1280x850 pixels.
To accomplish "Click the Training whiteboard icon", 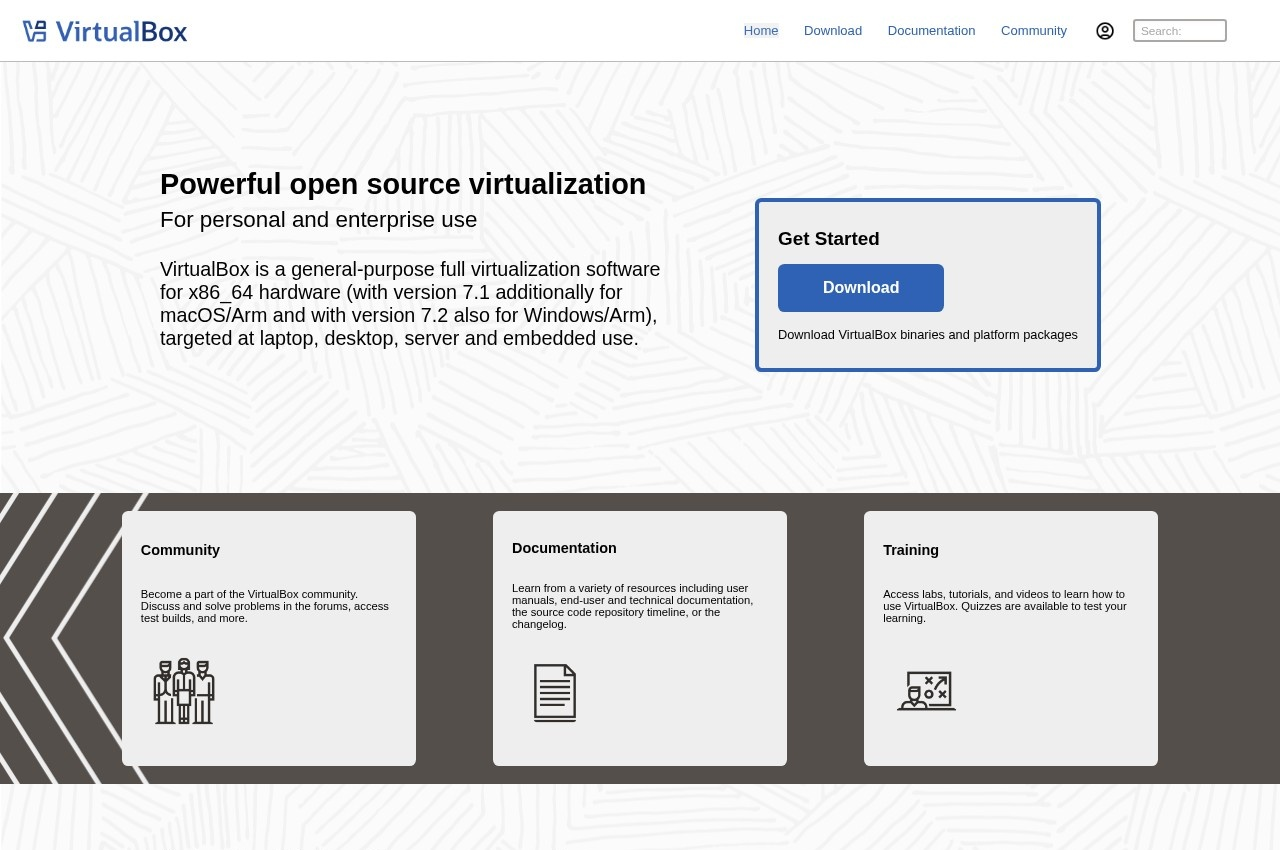I will 927,691.
